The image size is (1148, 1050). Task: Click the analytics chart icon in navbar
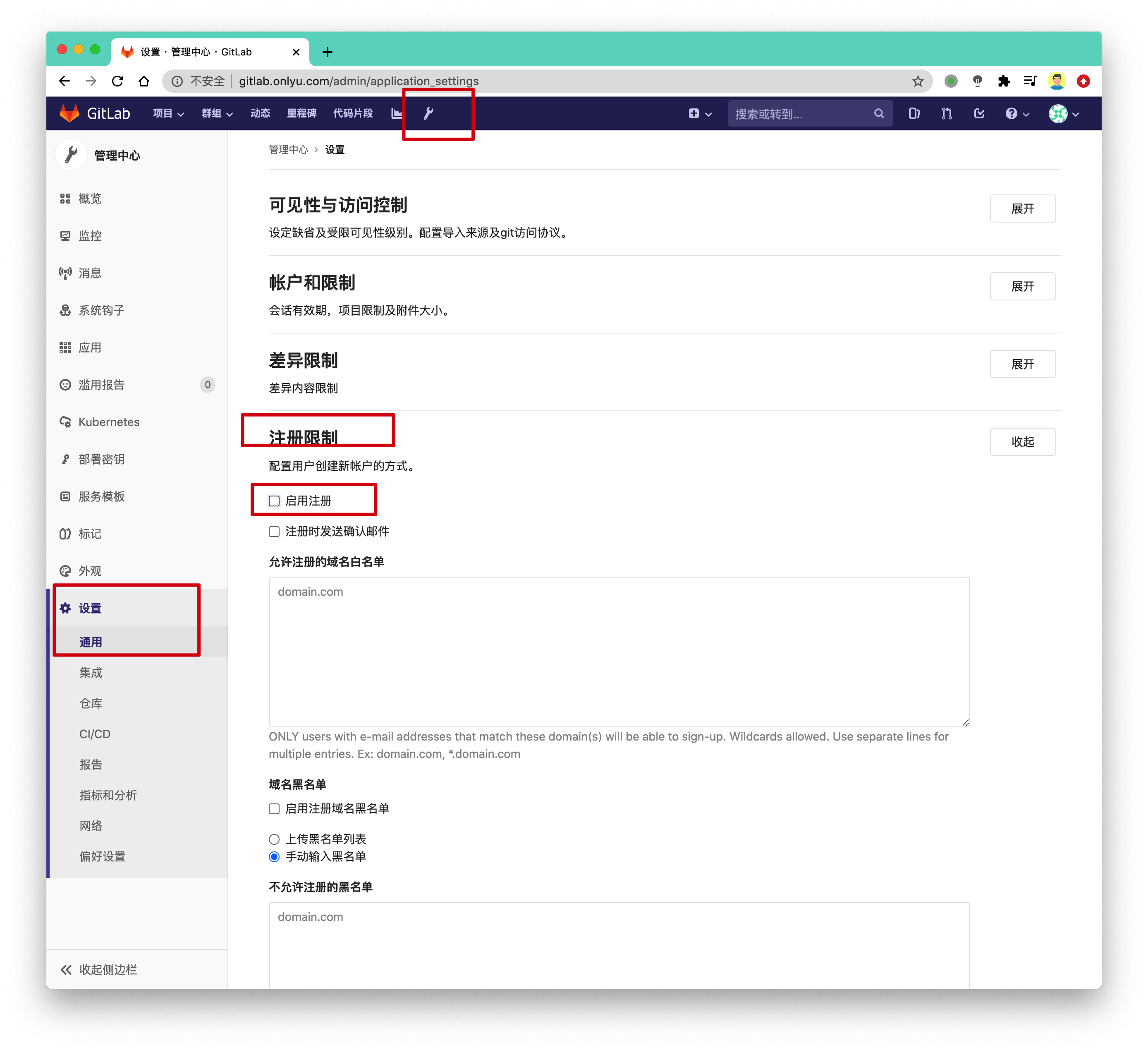[x=397, y=113]
